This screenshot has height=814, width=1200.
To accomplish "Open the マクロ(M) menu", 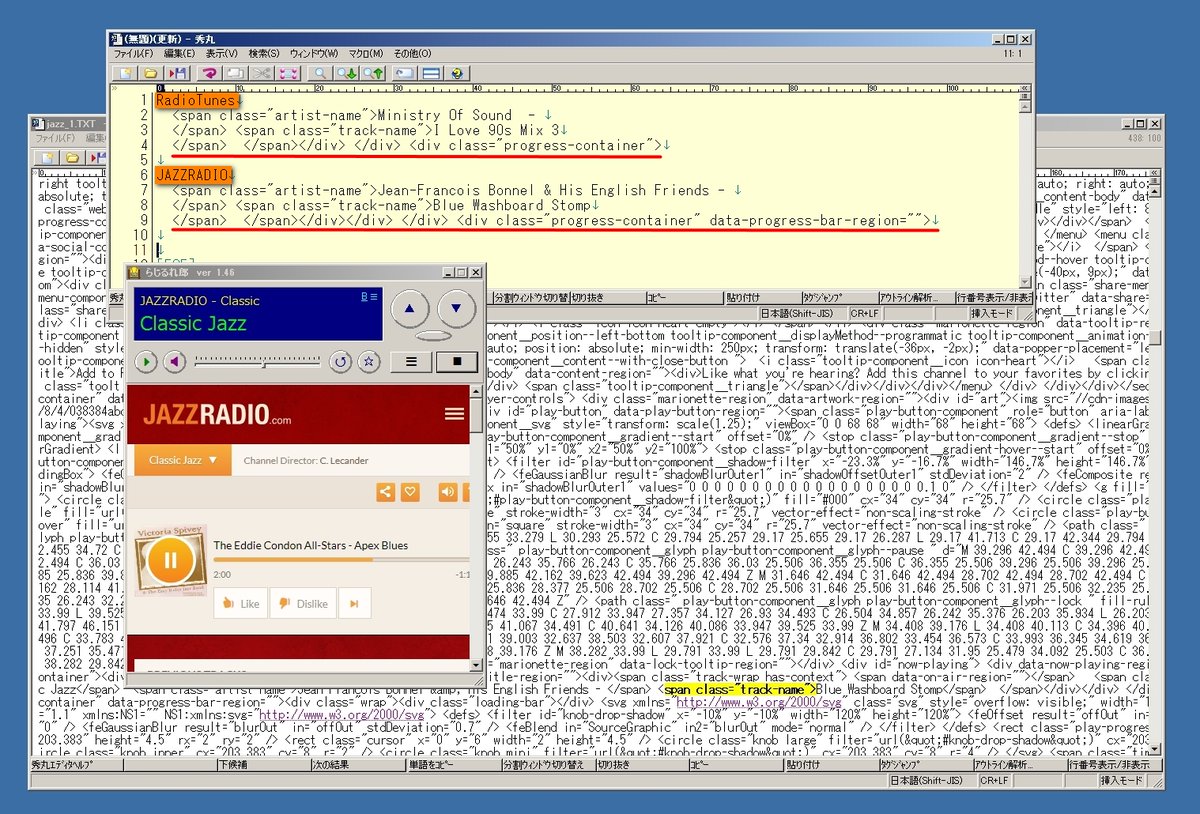I will click(366, 53).
